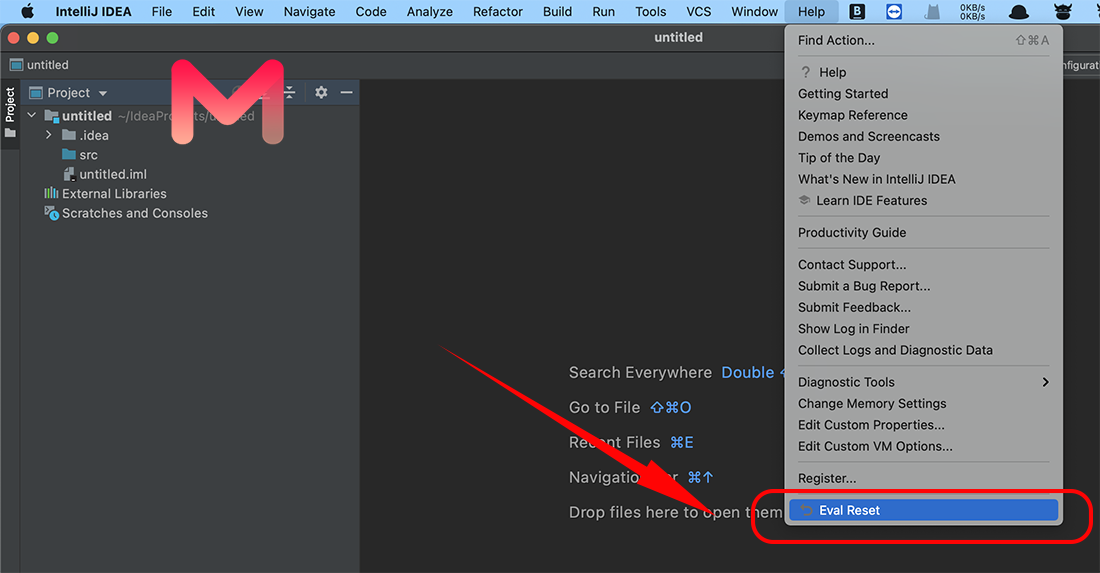Screen dimensions: 1100x573
Task: Open the VCS menu
Action: (x=698, y=11)
